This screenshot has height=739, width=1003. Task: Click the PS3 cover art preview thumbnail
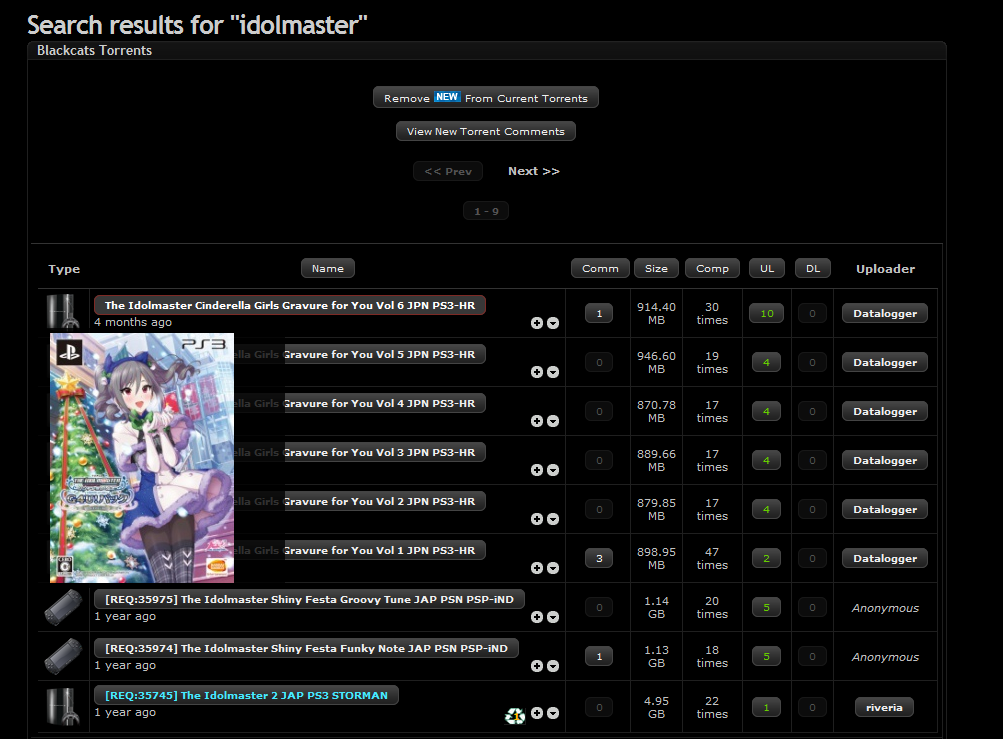pyautogui.click(x=142, y=457)
